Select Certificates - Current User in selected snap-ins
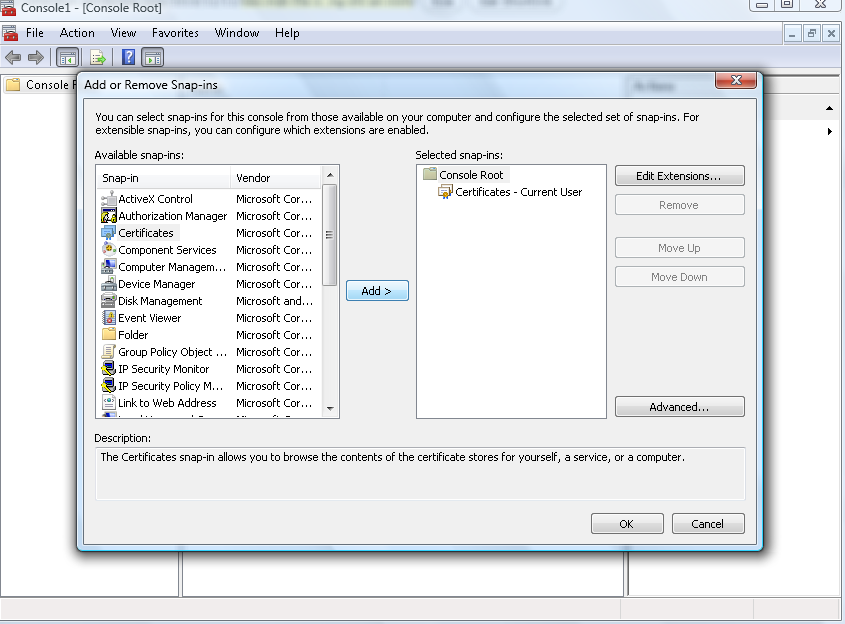The height and width of the screenshot is (624, 845). (518, 192)
